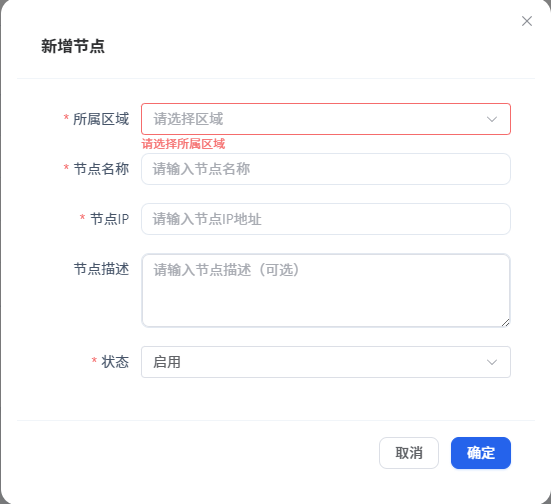Click the red 请选择所属区域 error message

point(183,144)
